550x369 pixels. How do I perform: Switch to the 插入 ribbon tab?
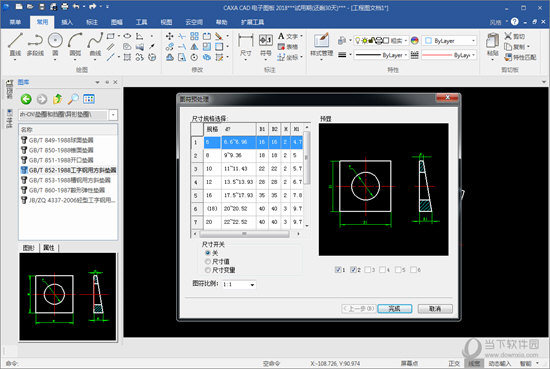coord(67,22)
